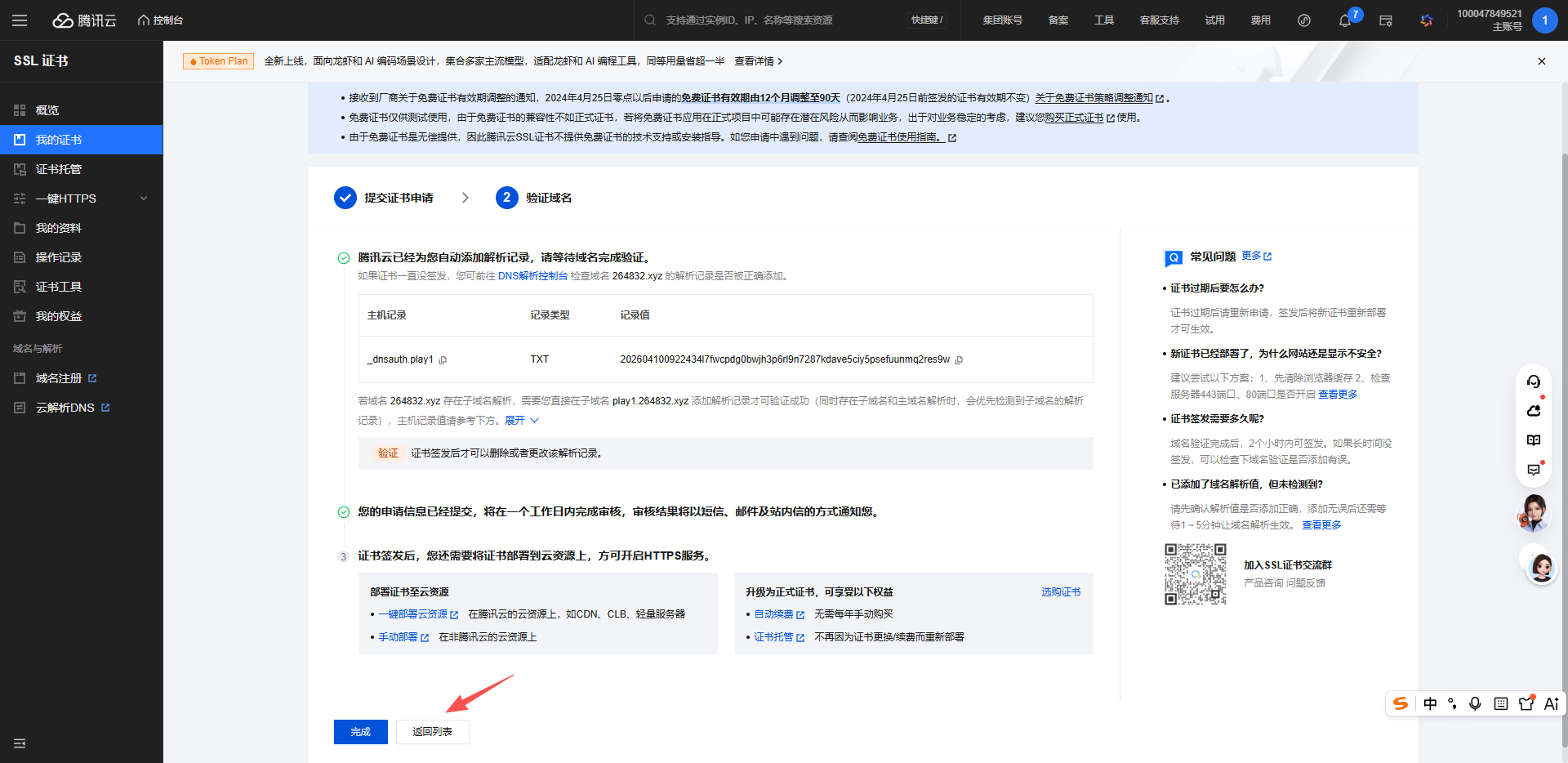
Task: Collapse the sidebar using bottom-left icon
Action: pos(20,743)
